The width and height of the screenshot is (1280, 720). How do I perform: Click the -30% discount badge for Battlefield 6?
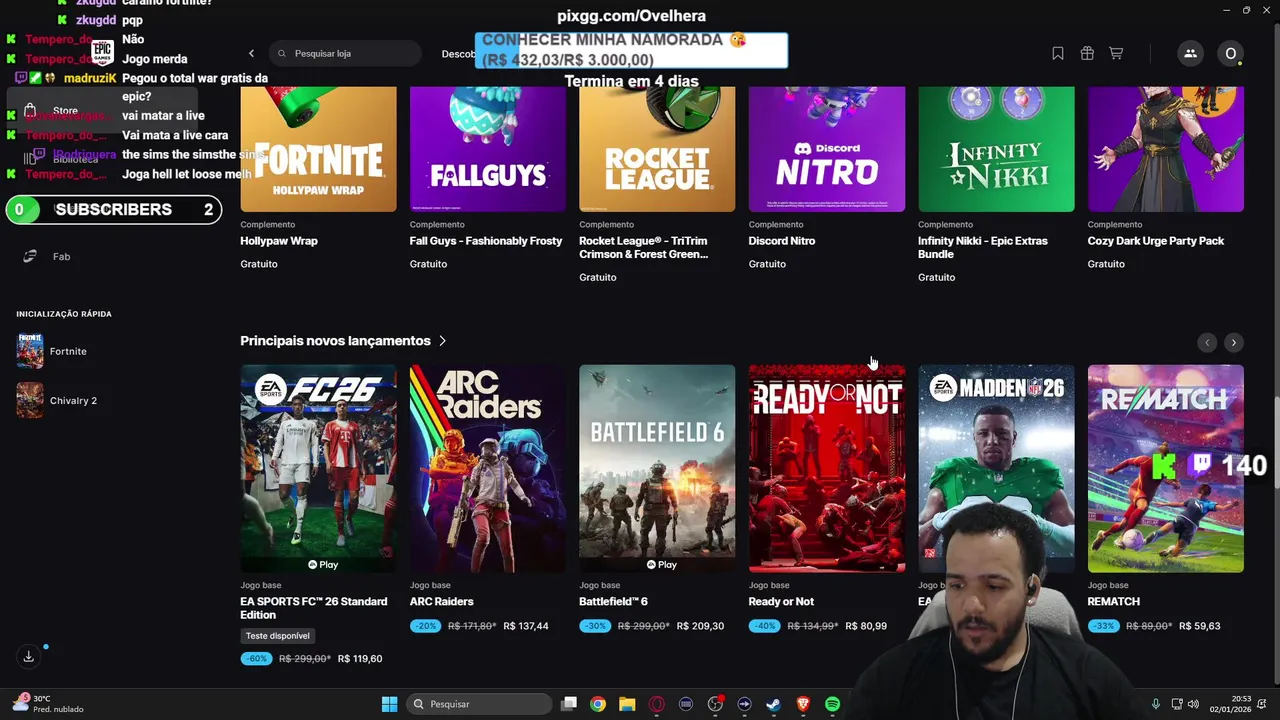point(595,626)
